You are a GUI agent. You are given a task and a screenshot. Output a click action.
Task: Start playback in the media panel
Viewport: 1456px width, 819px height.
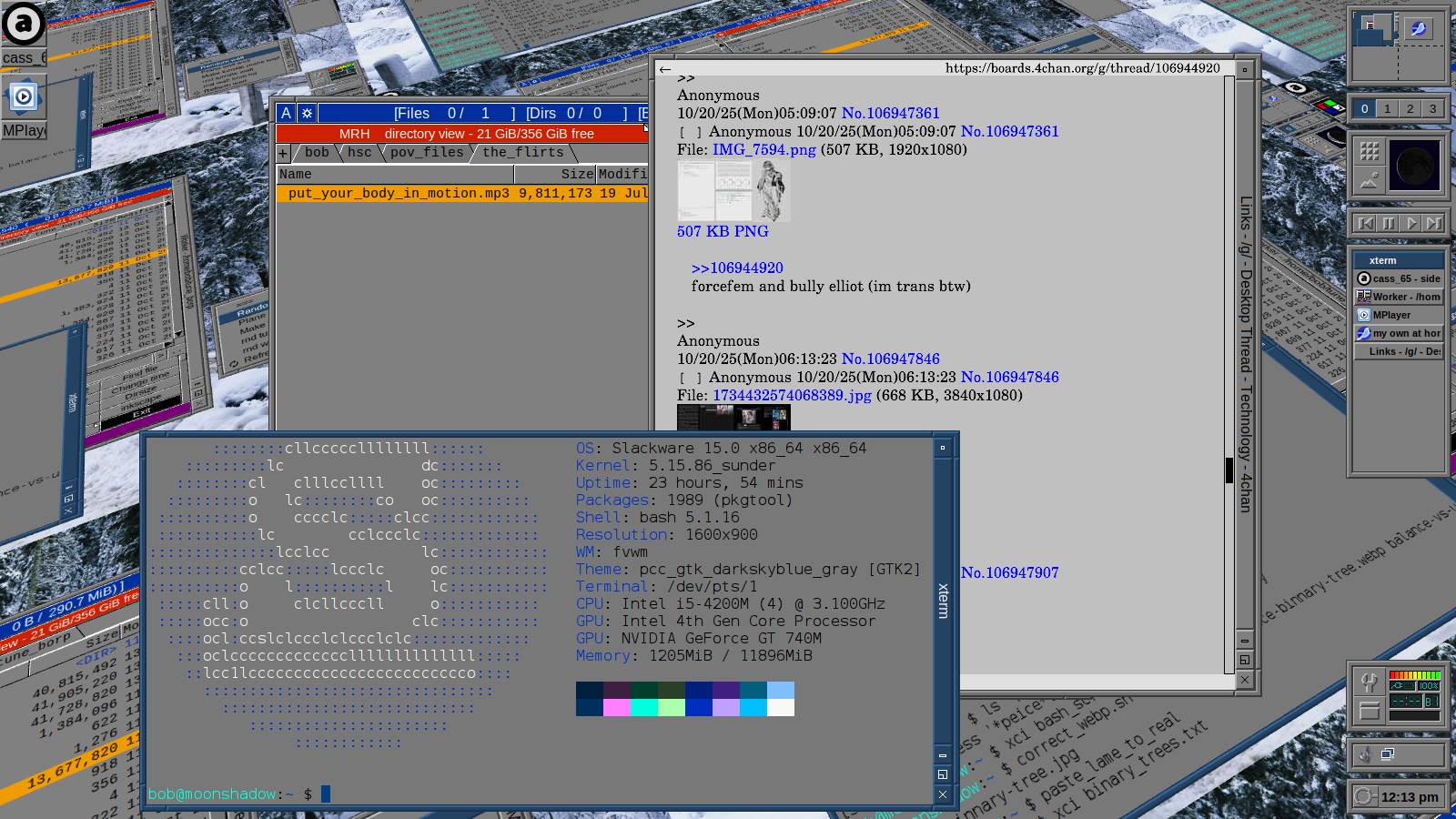(x=1410, y=223)
